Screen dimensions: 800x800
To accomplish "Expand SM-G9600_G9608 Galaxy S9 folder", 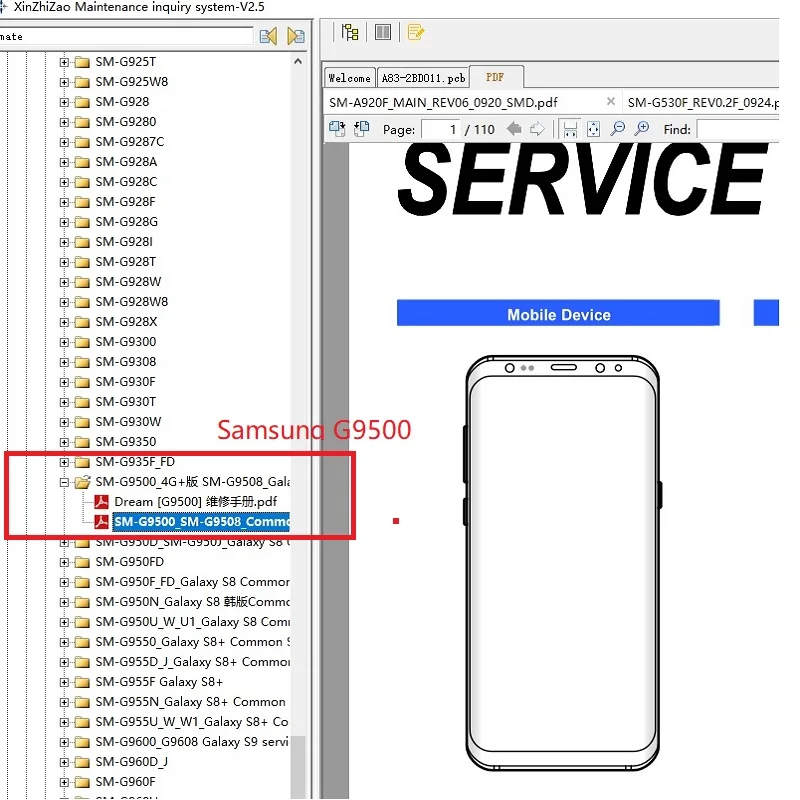I will (x=64, y=742).
